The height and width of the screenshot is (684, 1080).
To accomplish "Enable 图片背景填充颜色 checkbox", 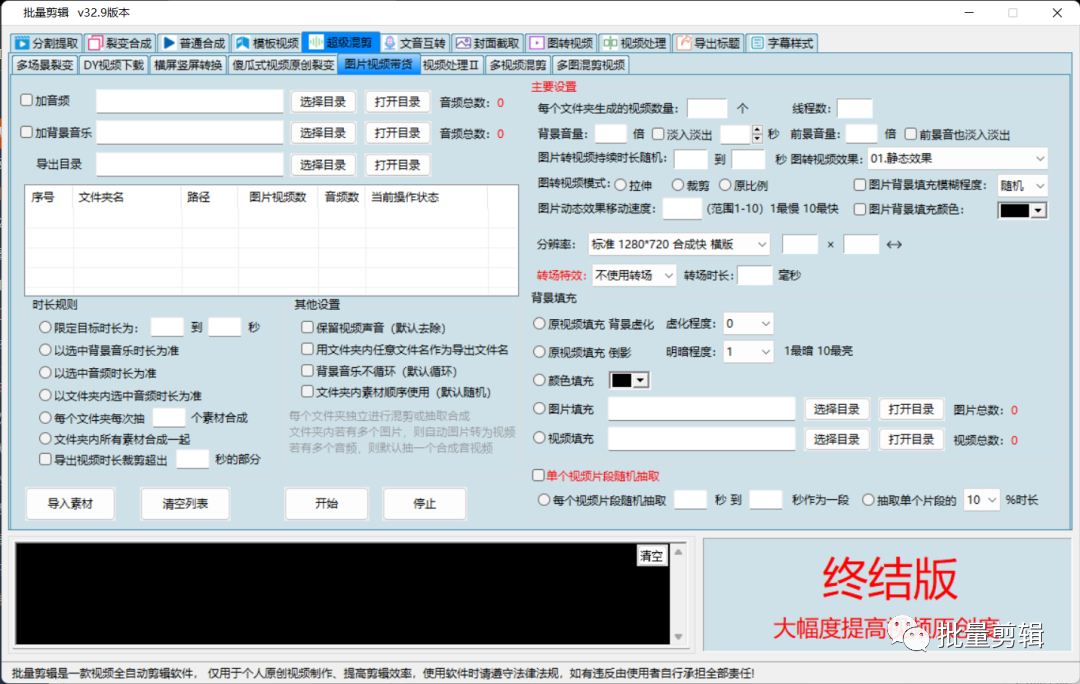I will coord(860,209).
